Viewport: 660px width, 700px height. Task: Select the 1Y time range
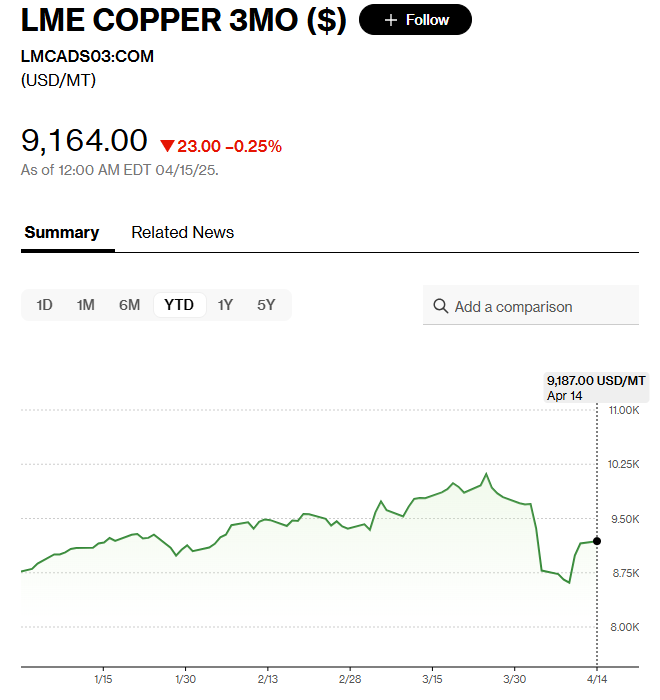point(225,305)
